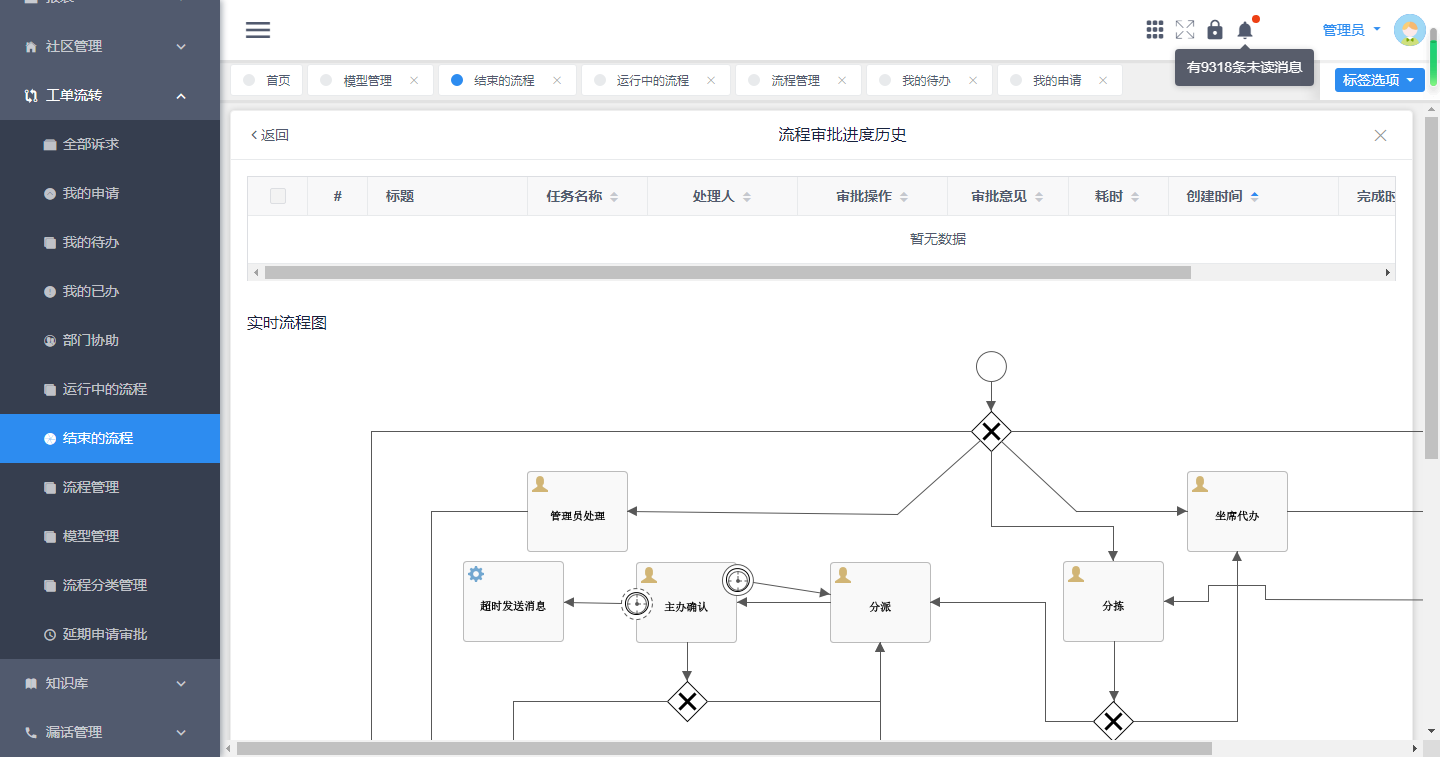Screen dimensions: 1440x757
Task: Sort by 审批意见 column
Action: (1039, 197)
